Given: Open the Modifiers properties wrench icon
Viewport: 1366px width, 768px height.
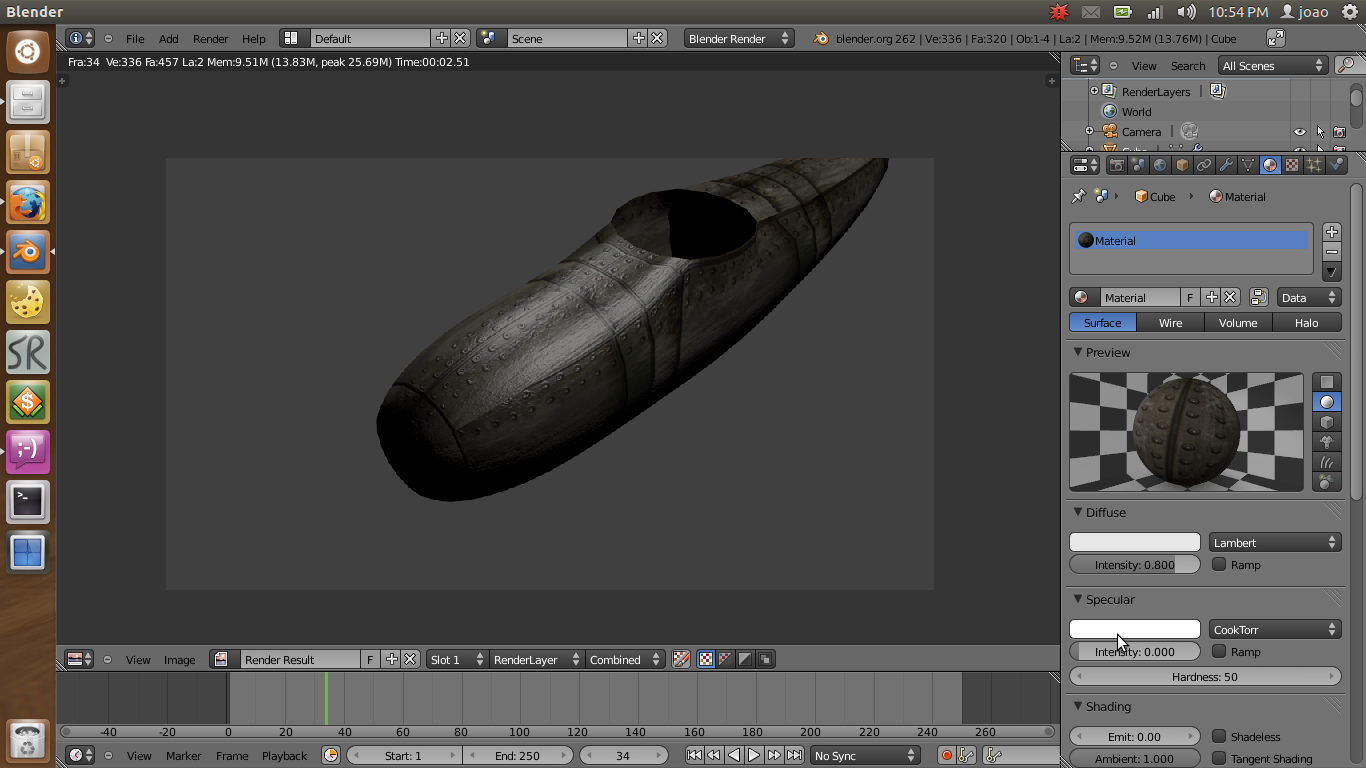Looking at the screenshot, I should [1226, 164].
